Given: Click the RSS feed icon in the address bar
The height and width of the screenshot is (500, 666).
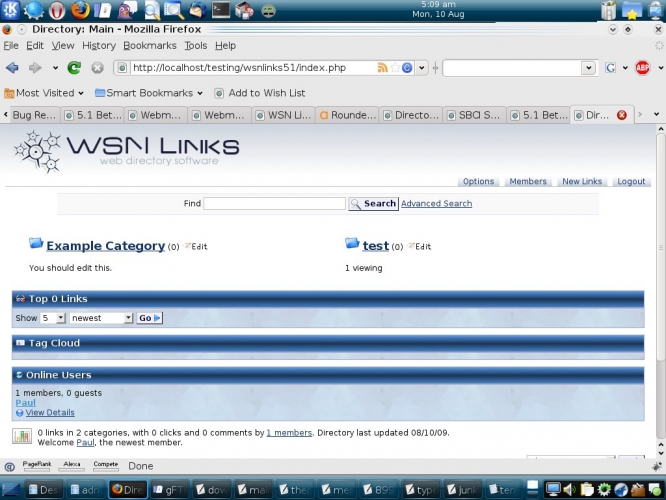Looking at the screenshot, I should click(x=382, y=68).
